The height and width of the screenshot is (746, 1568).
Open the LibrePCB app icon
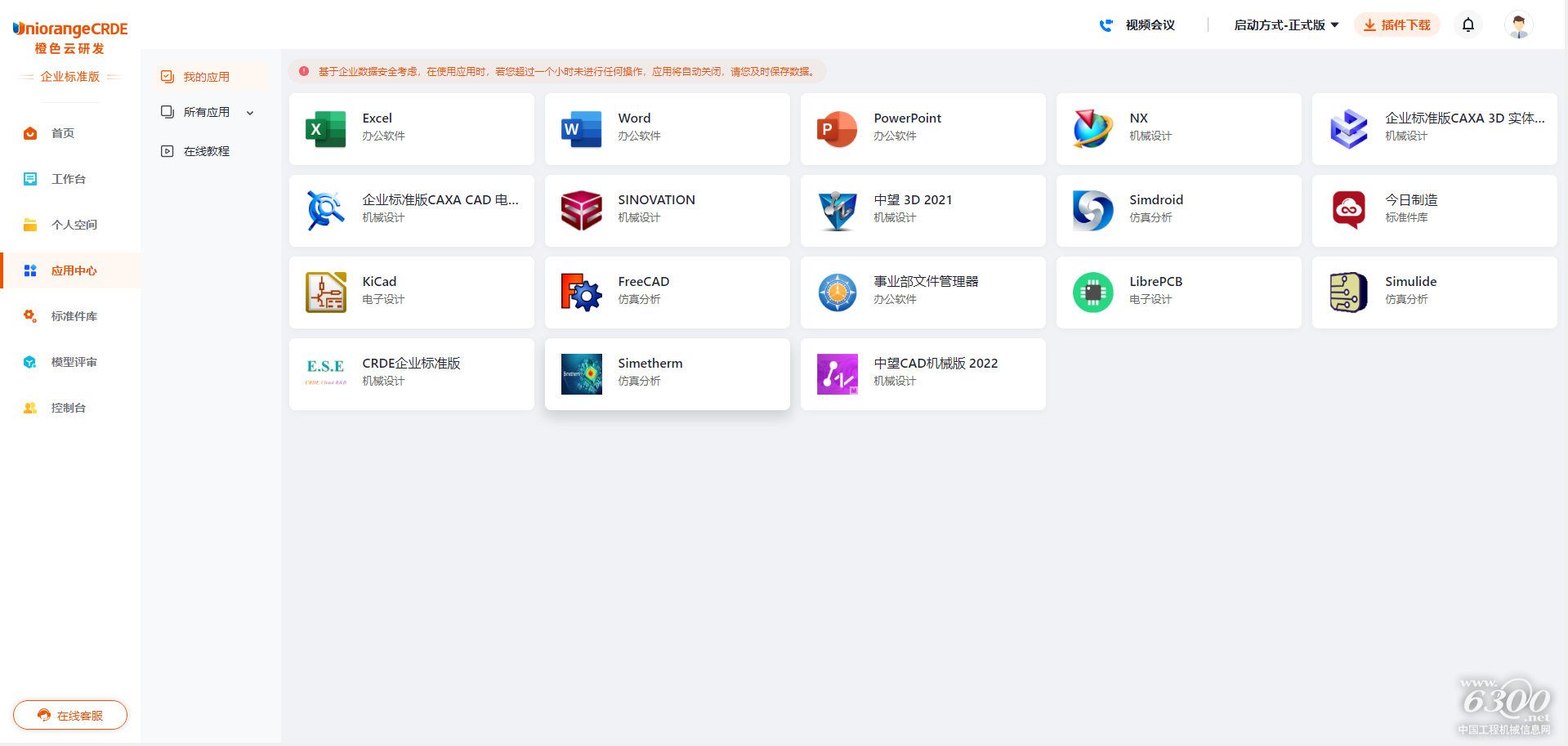coord(1092,293)
